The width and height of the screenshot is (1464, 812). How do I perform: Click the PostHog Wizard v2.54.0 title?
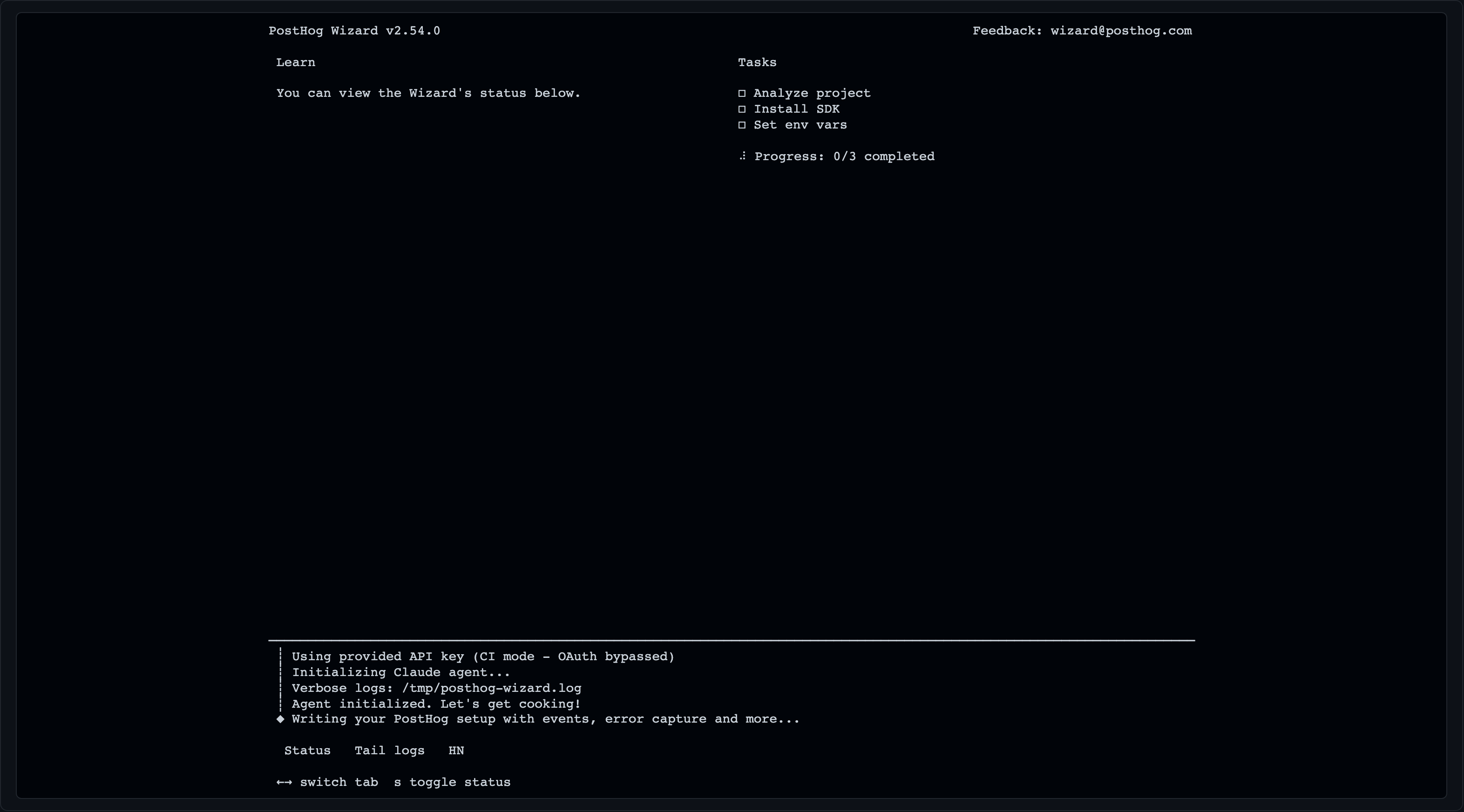[355, 31]
